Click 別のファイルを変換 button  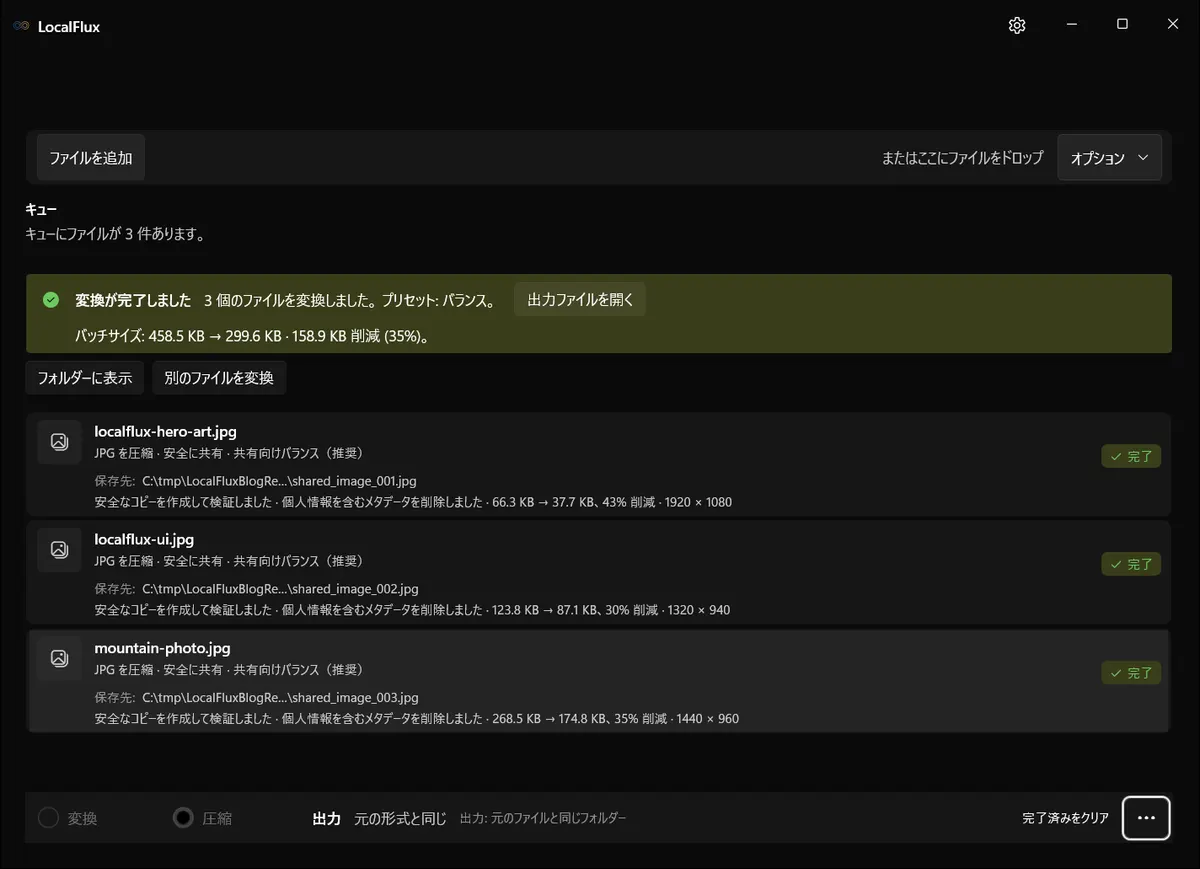pos(219,378)
